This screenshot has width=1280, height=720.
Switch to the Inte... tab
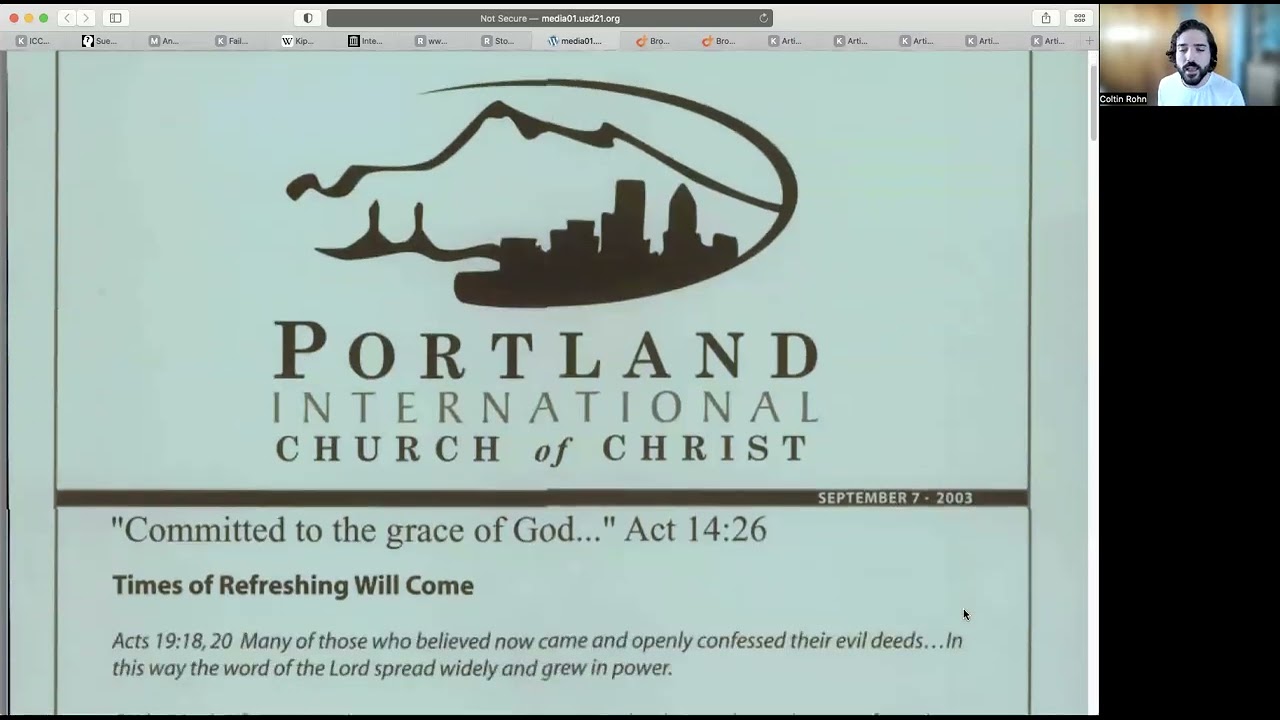coord(366,41)
